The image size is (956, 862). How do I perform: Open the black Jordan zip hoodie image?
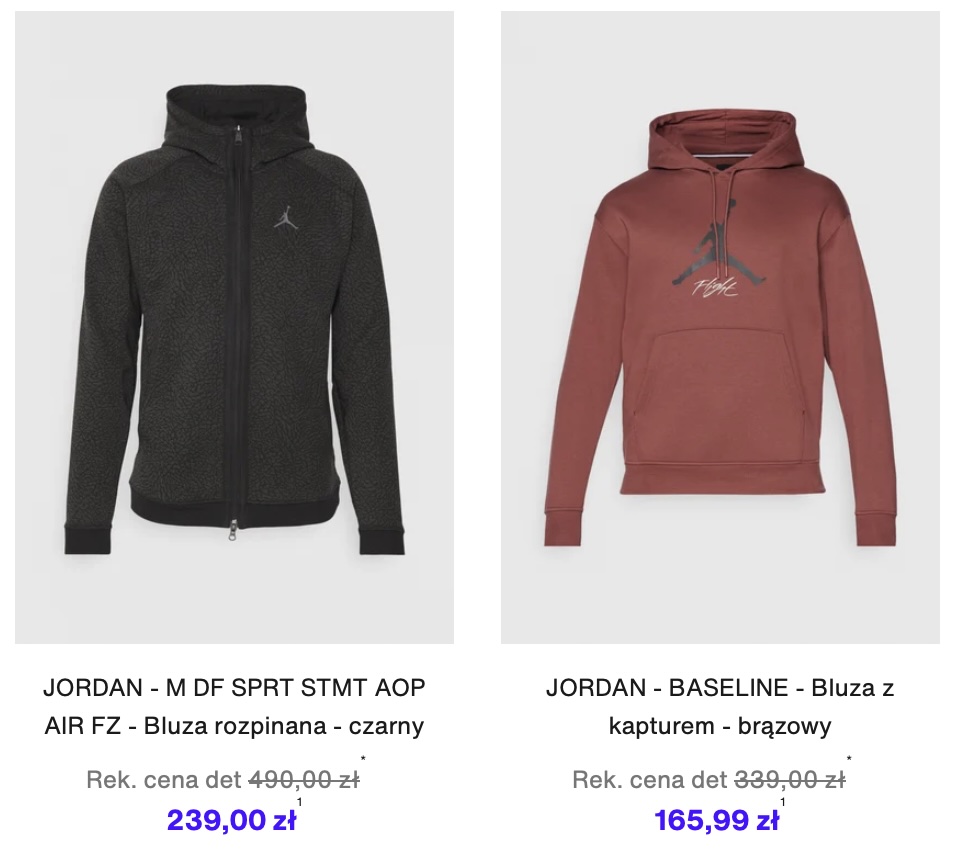click(x=234, y=327)
